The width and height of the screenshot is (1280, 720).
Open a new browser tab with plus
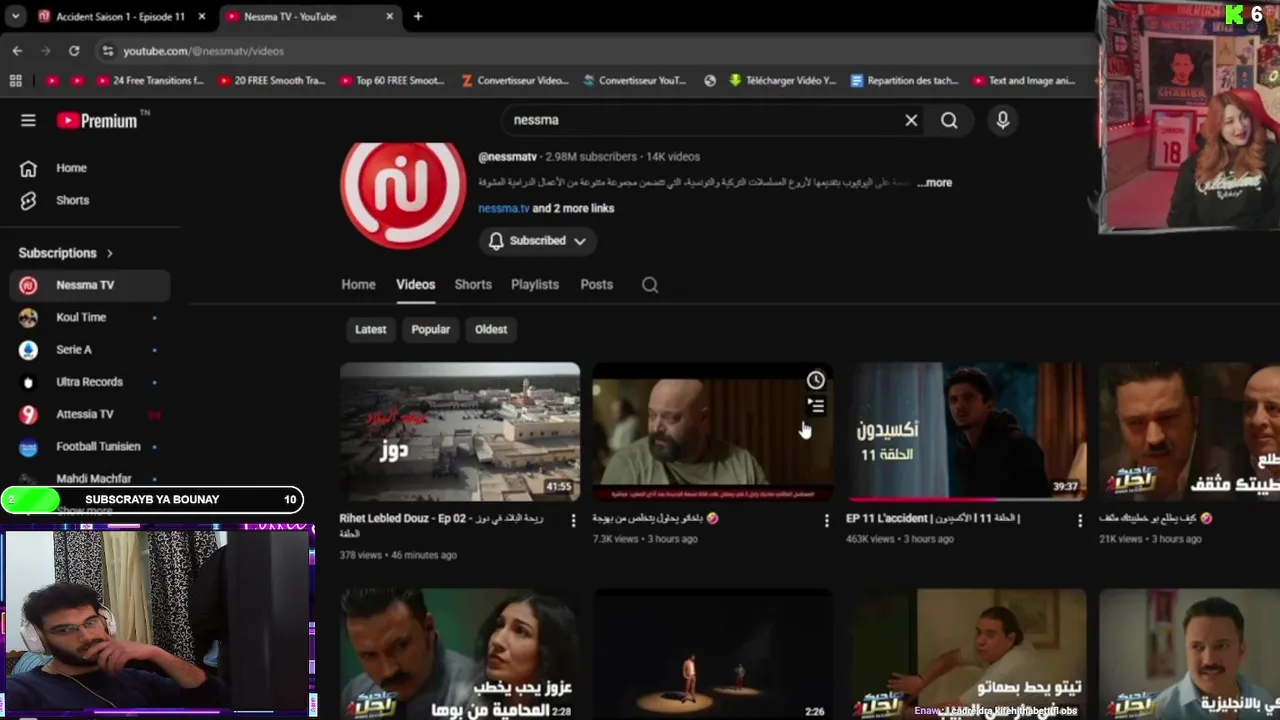[x=418, y=16]
